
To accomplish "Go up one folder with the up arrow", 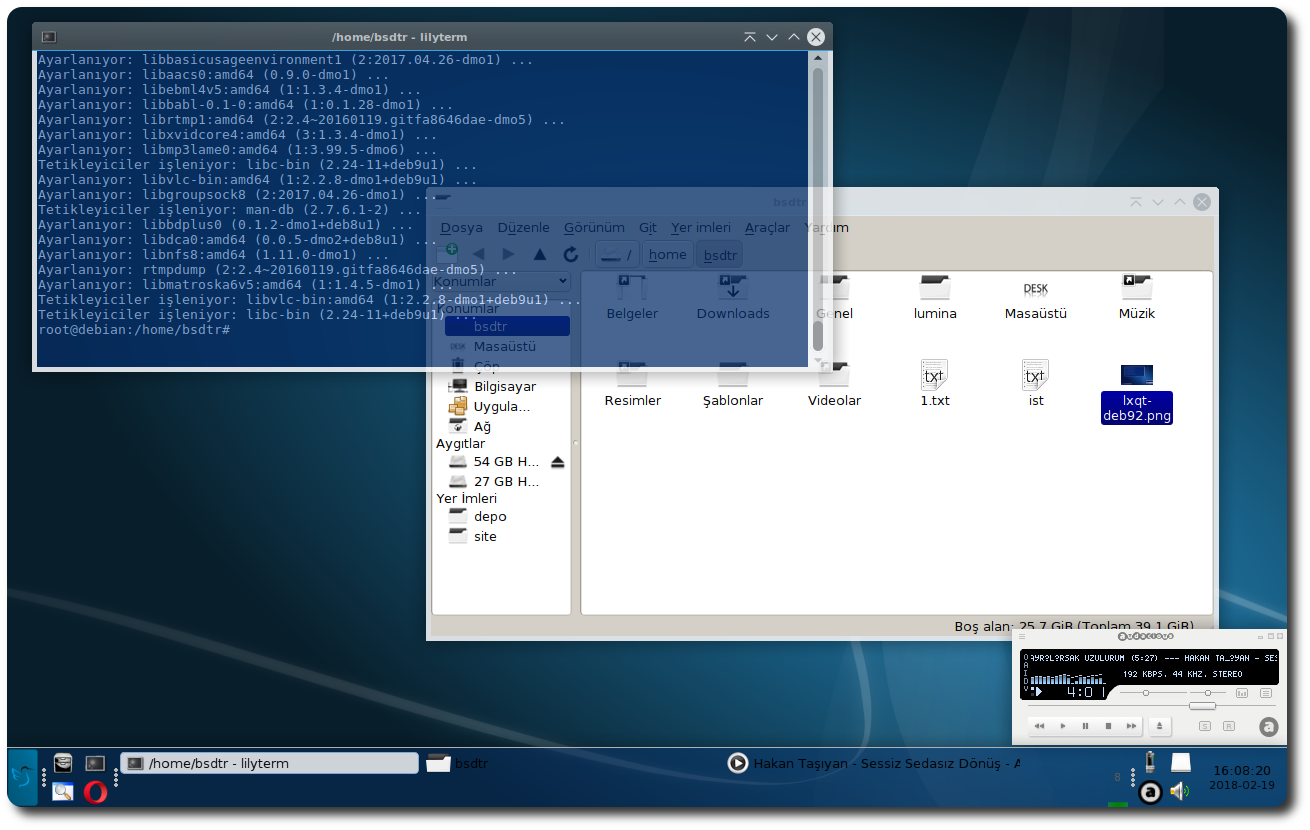I will (539, 254).
